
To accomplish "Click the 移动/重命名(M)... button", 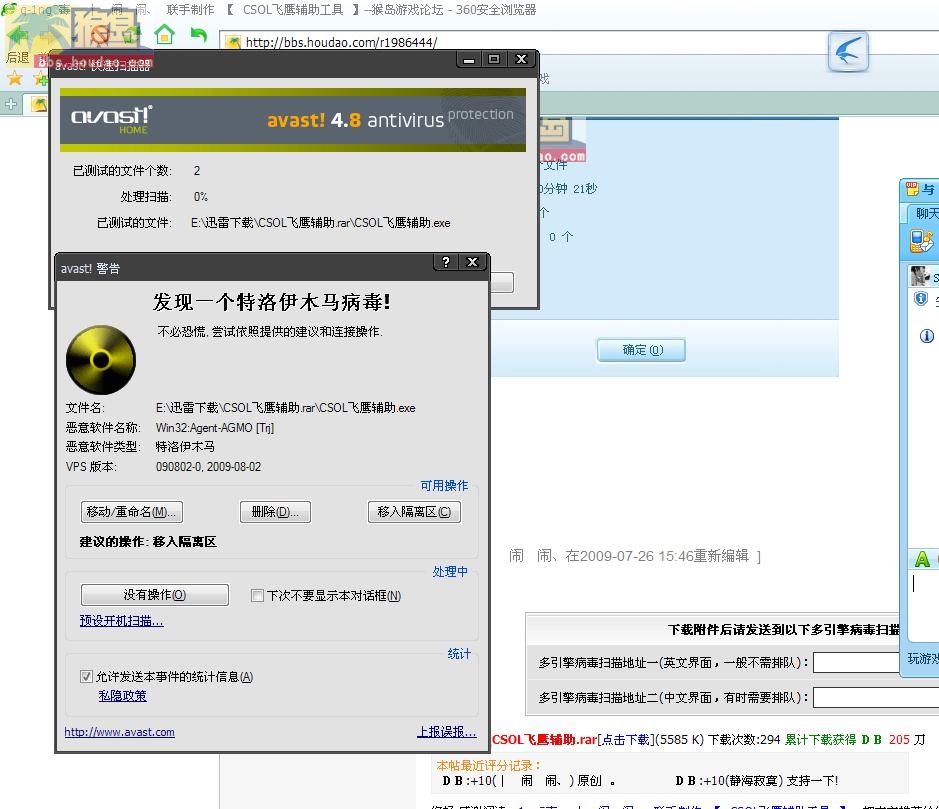I will pyautogui.click(x=132, y=512).
